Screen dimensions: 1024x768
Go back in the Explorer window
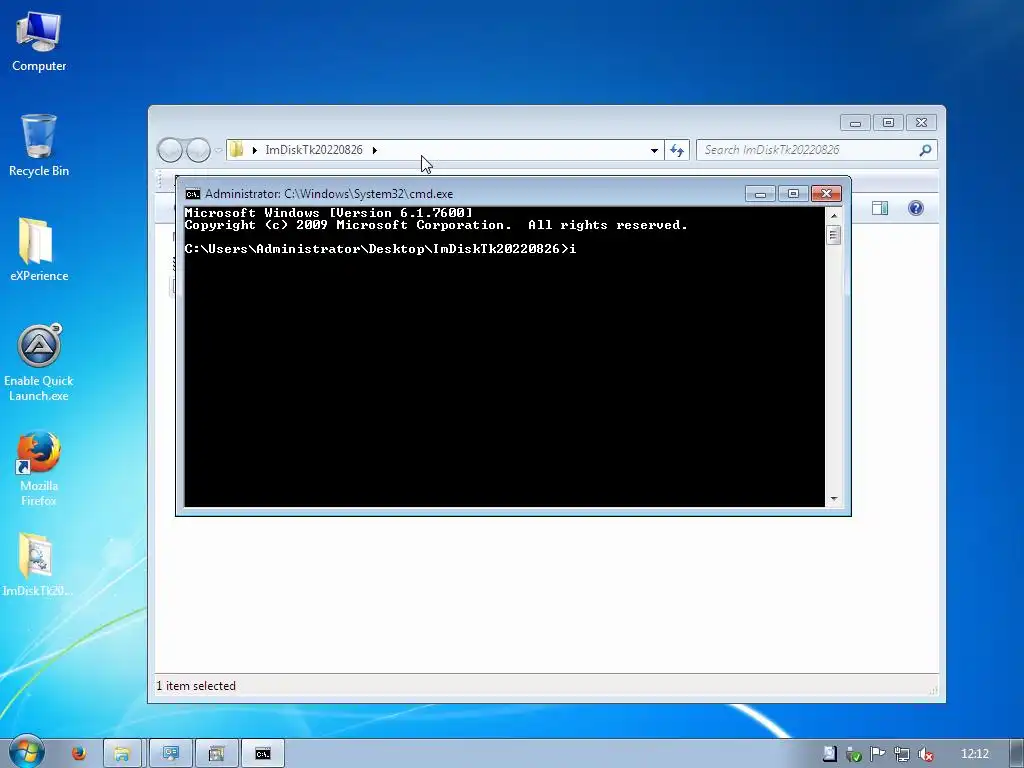(x=170, y=150)
